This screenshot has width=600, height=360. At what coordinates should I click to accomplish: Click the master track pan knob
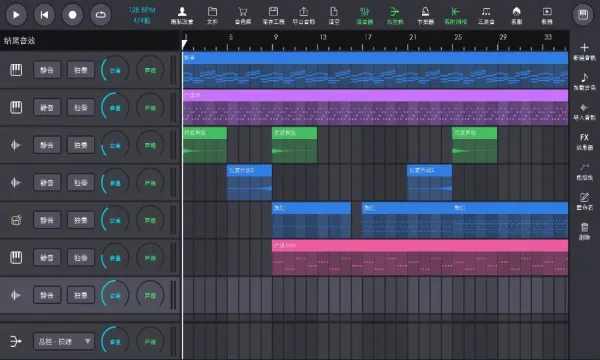[150, 341]
